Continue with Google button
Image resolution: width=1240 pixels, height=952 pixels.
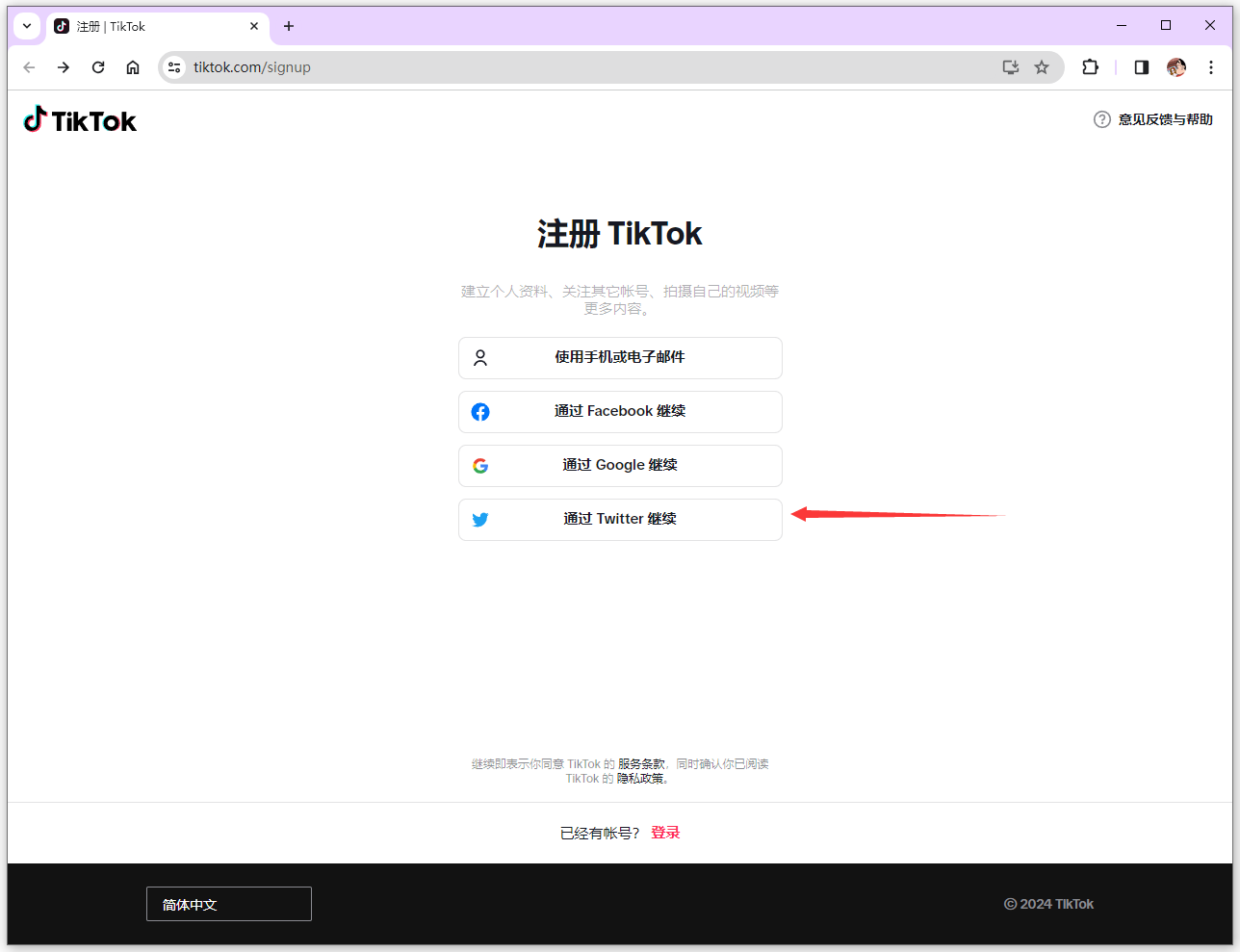pos(620,466)
